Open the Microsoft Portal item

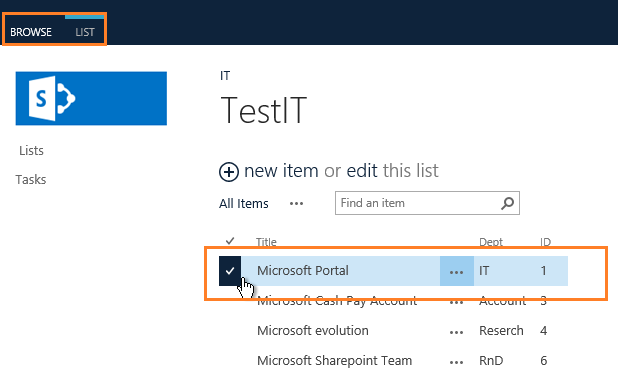click(x=303, y=271)
